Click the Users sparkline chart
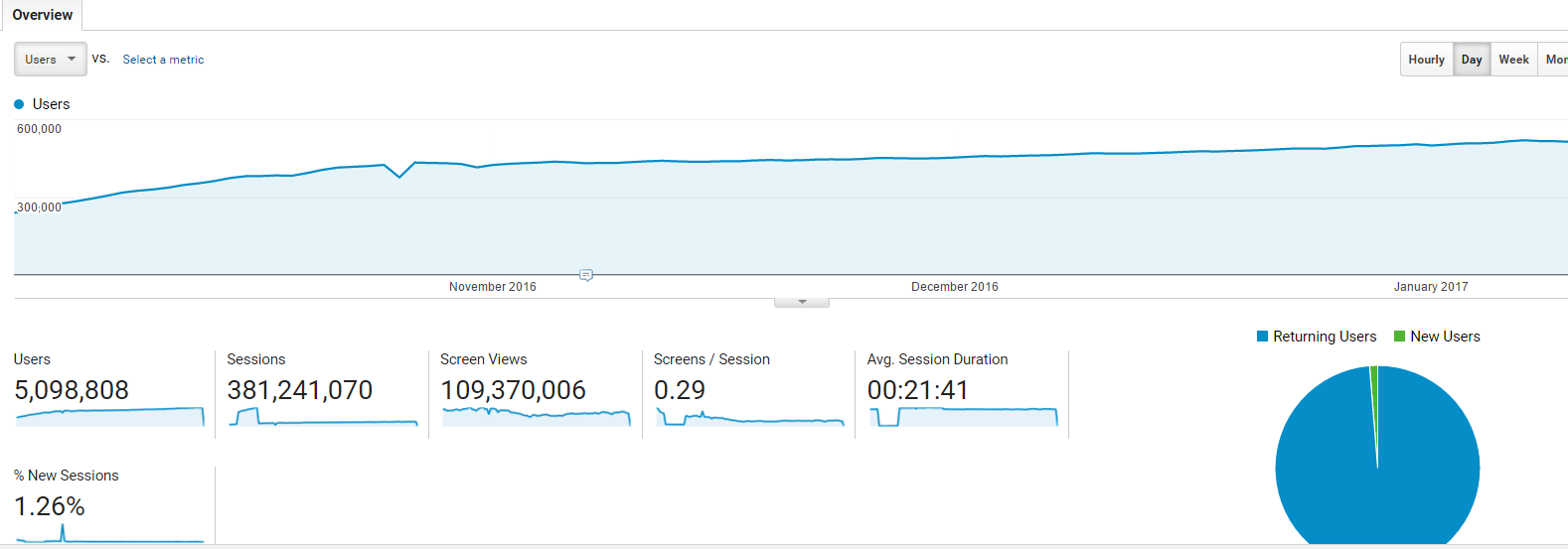The width and height of the screenshot is (1568, 549). pos(110,417)
